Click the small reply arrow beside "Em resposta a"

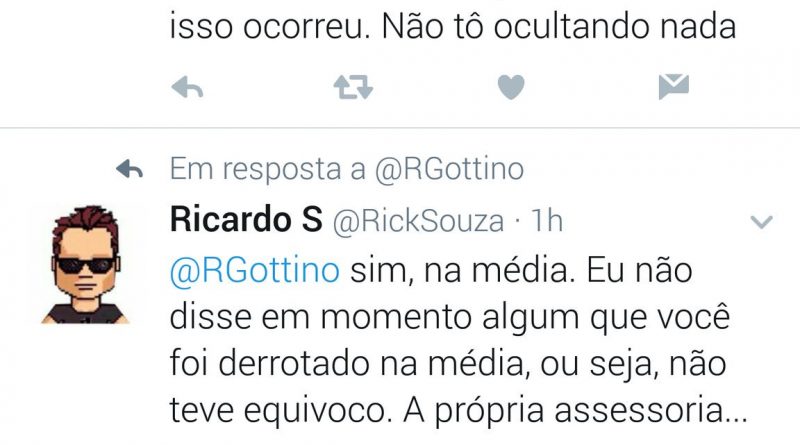click(130, 168)
